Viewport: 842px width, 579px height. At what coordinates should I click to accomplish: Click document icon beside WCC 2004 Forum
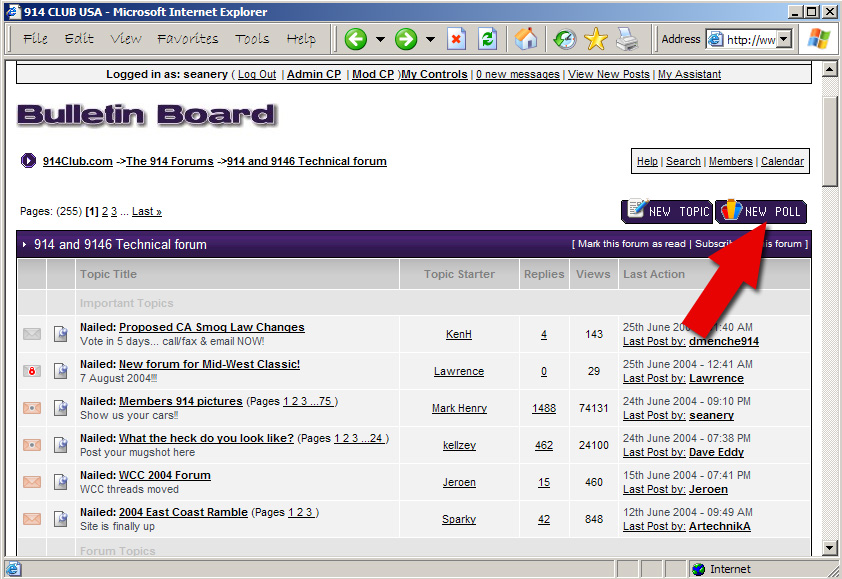(x=61, y=482)
